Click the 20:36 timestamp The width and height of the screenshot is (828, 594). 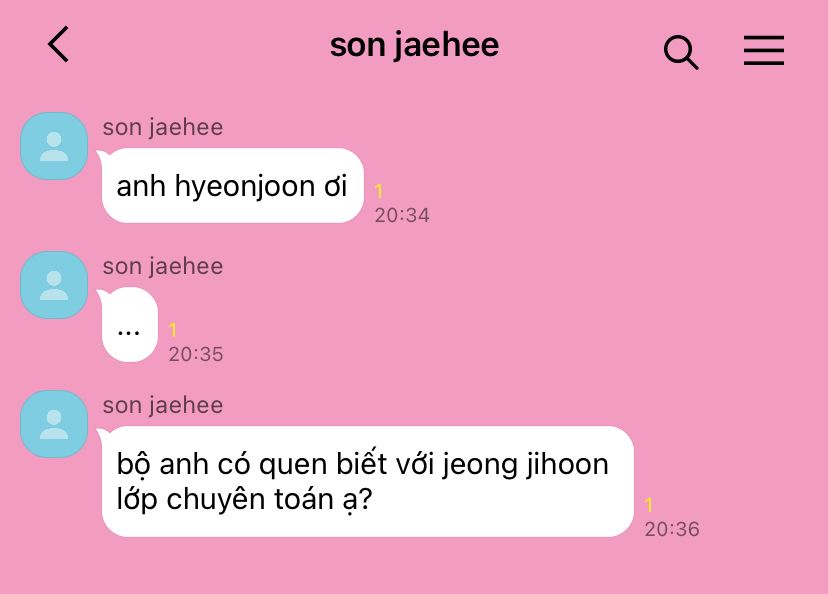[672, 529]
